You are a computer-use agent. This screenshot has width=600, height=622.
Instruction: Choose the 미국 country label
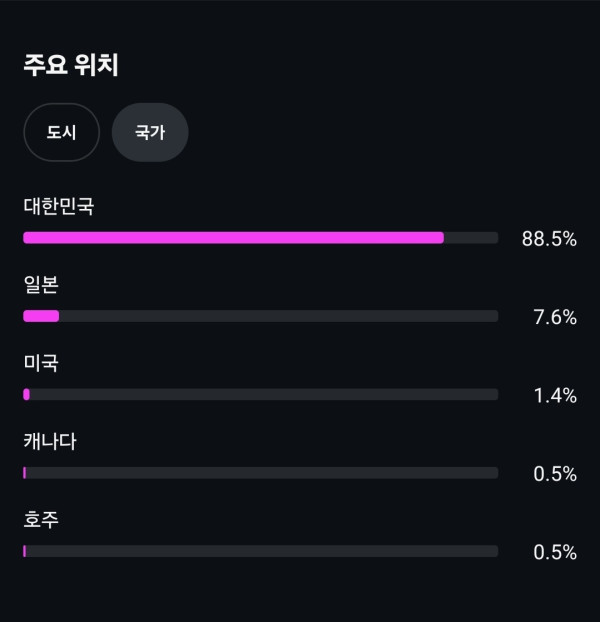click(41, 363)
